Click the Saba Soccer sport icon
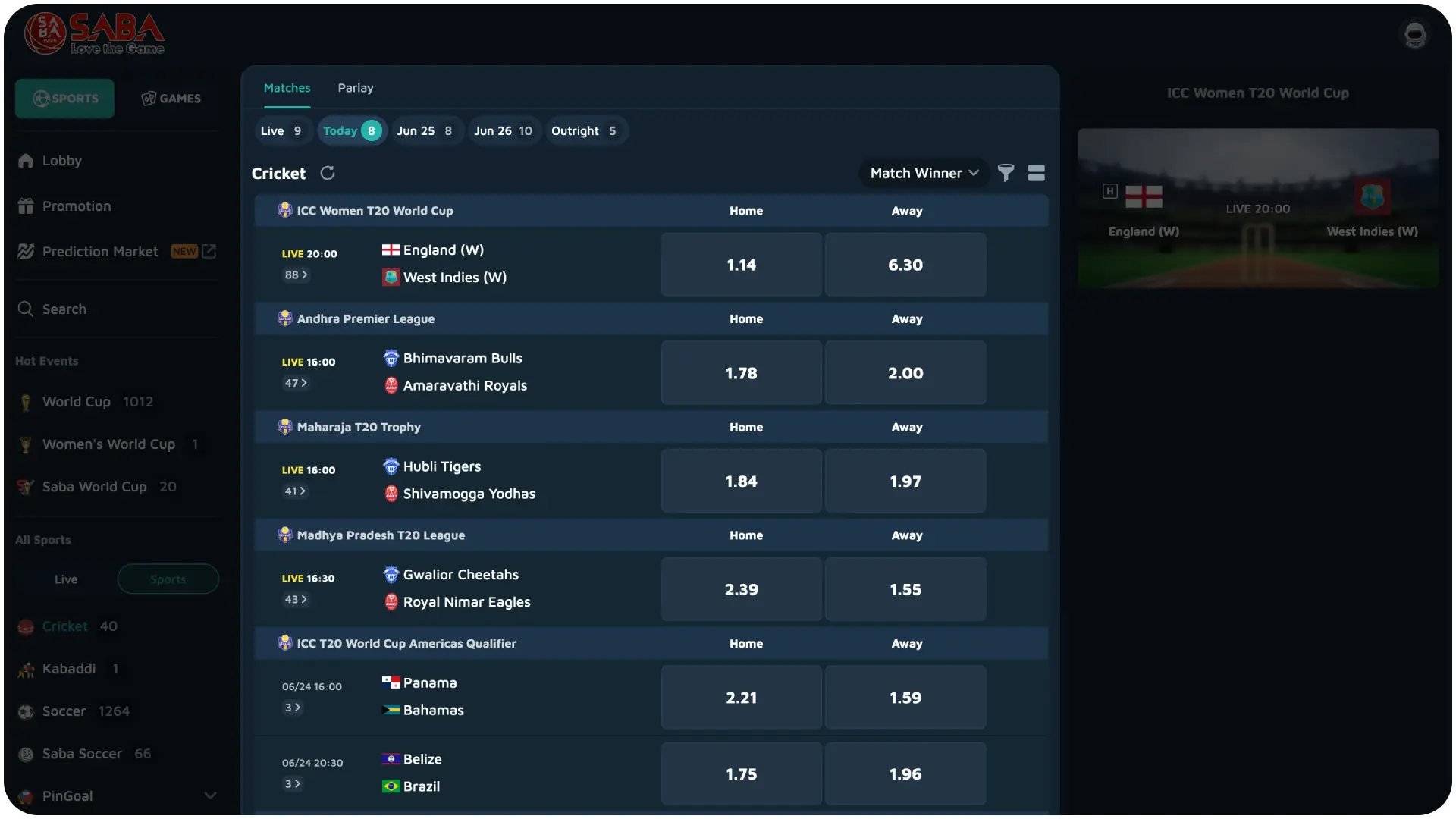 (26, 754)
